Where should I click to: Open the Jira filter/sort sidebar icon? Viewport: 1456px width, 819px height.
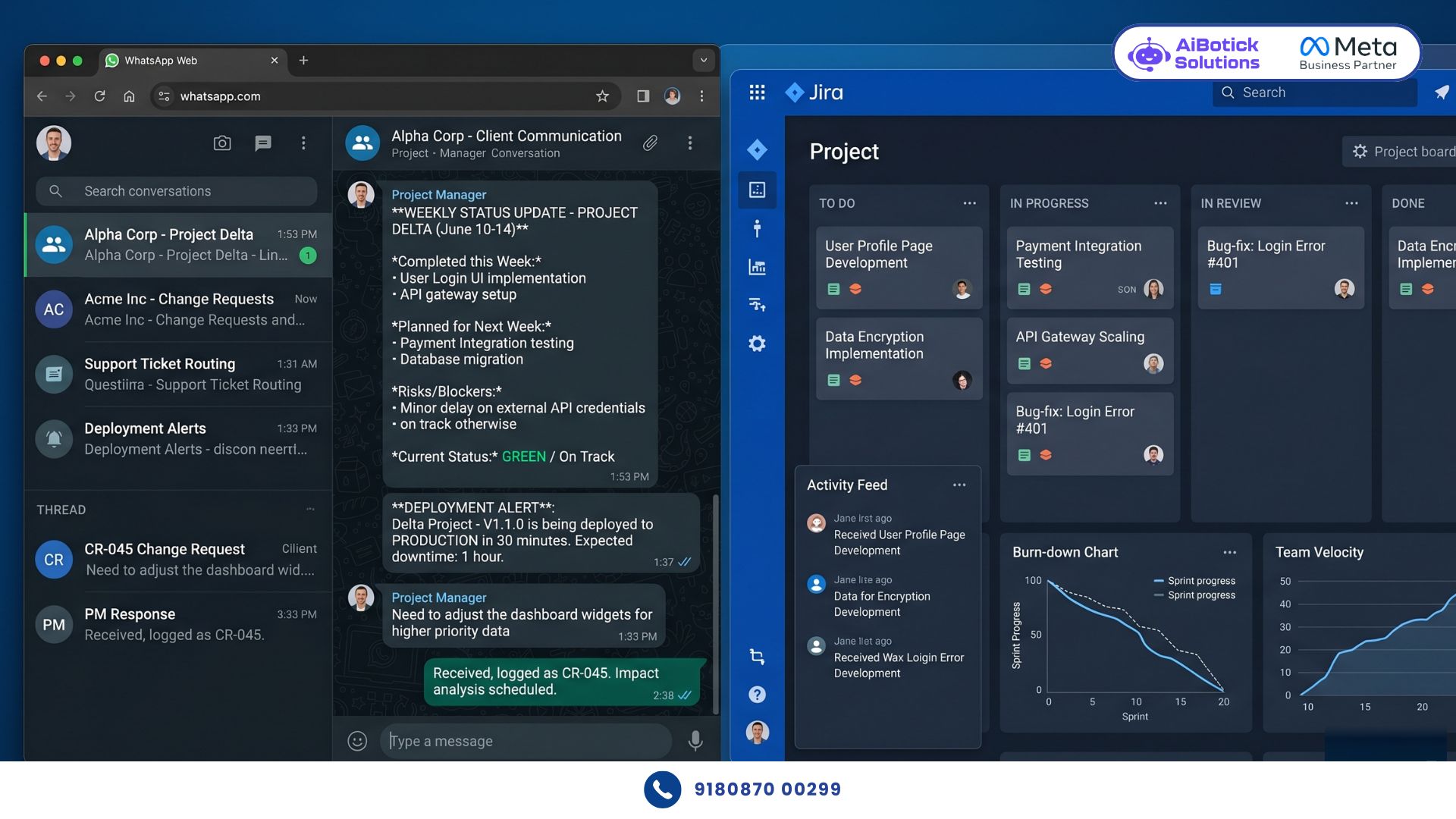tap(757, 305)
